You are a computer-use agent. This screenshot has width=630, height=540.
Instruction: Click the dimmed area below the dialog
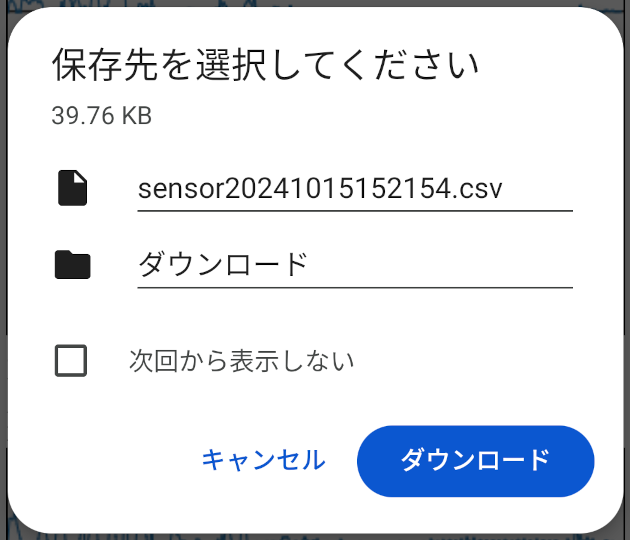pos(315,536)
